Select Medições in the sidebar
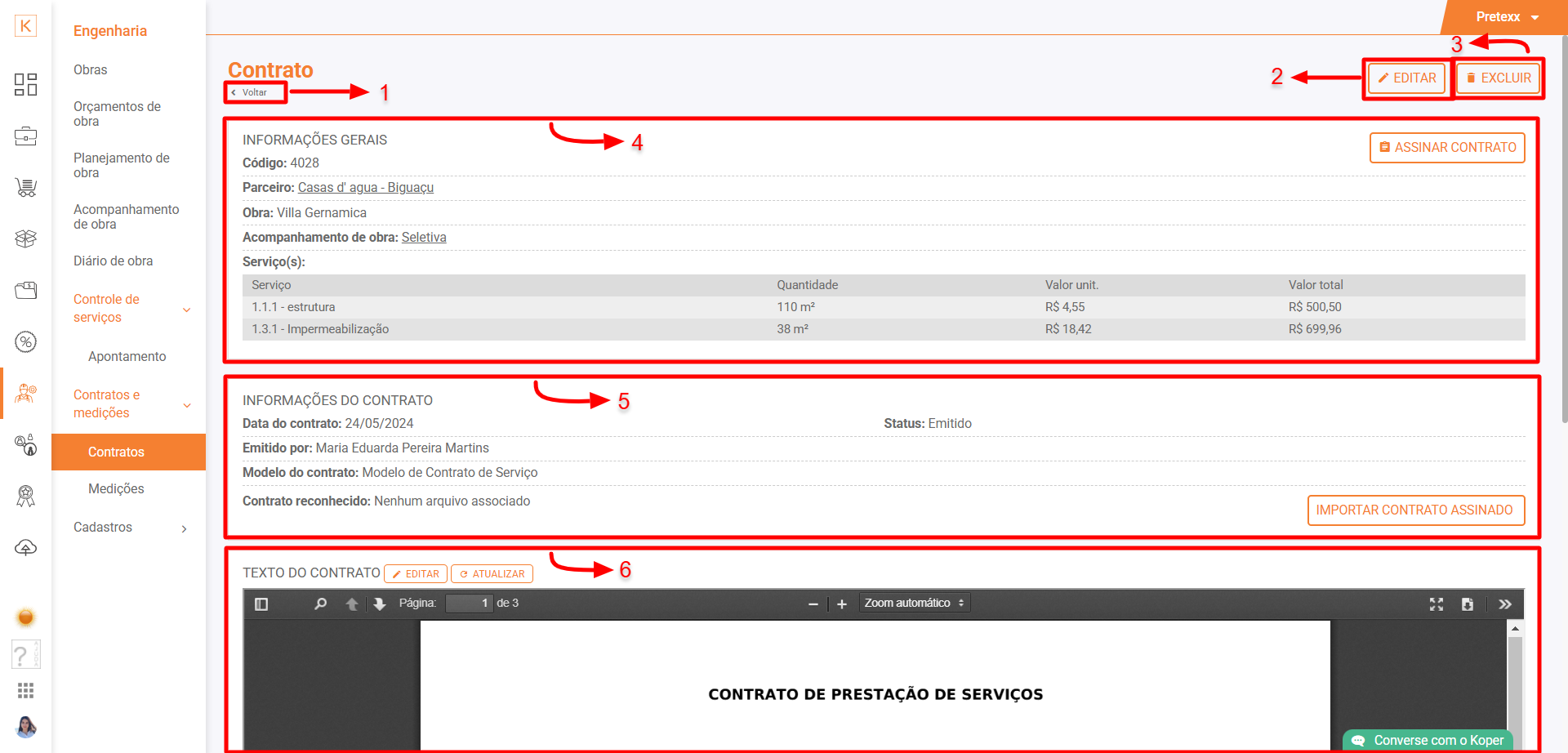 (116, 489)
